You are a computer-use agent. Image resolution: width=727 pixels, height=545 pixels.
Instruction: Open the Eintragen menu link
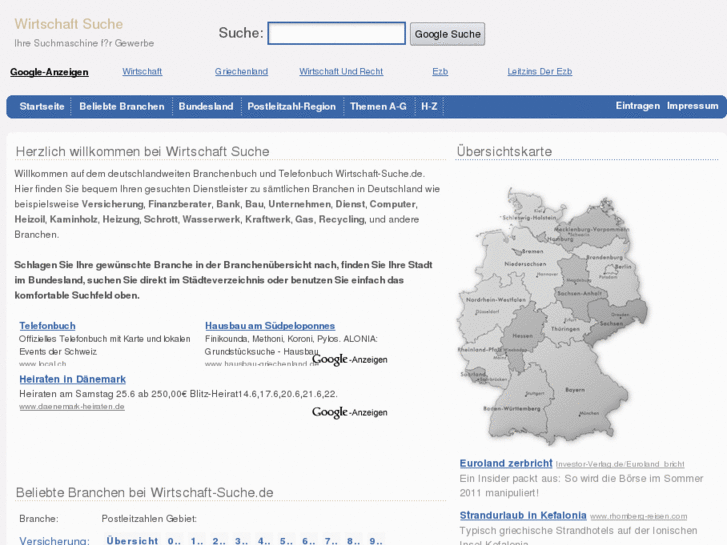pyautogui.click(x=638, y=106)
